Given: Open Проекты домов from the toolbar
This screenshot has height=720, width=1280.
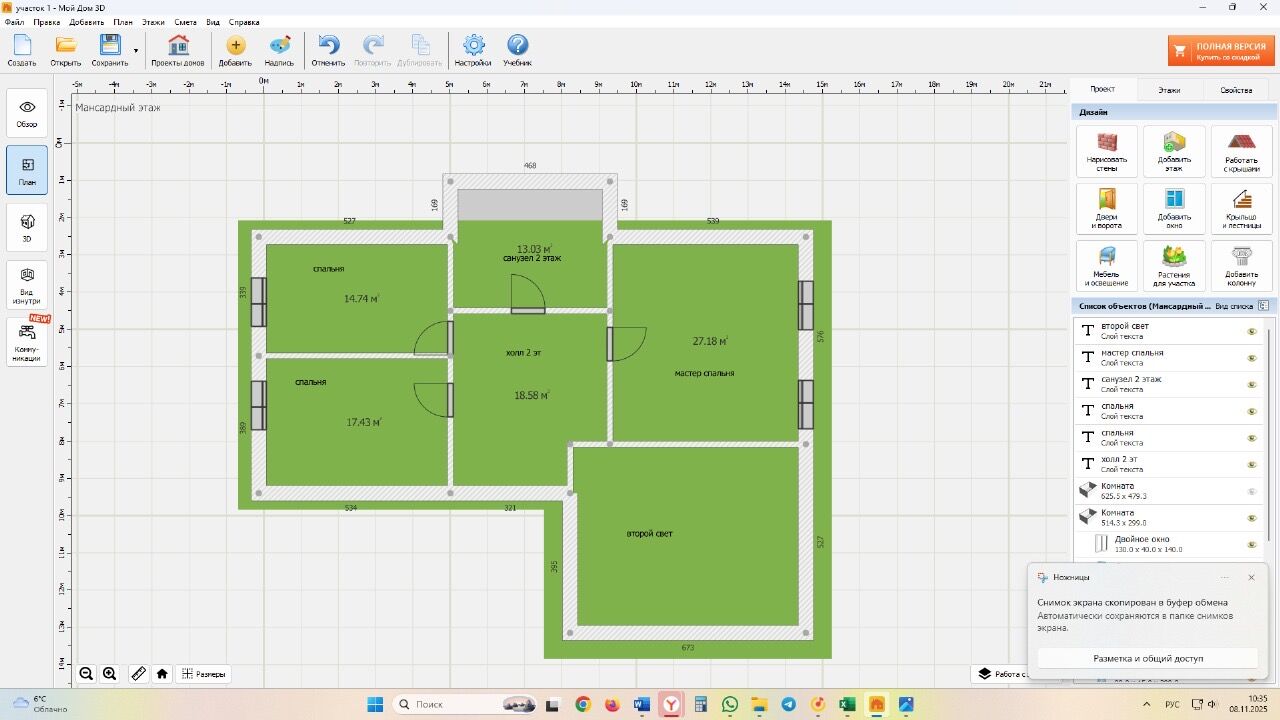Looking at the screenshot, I should pos(178,50).
